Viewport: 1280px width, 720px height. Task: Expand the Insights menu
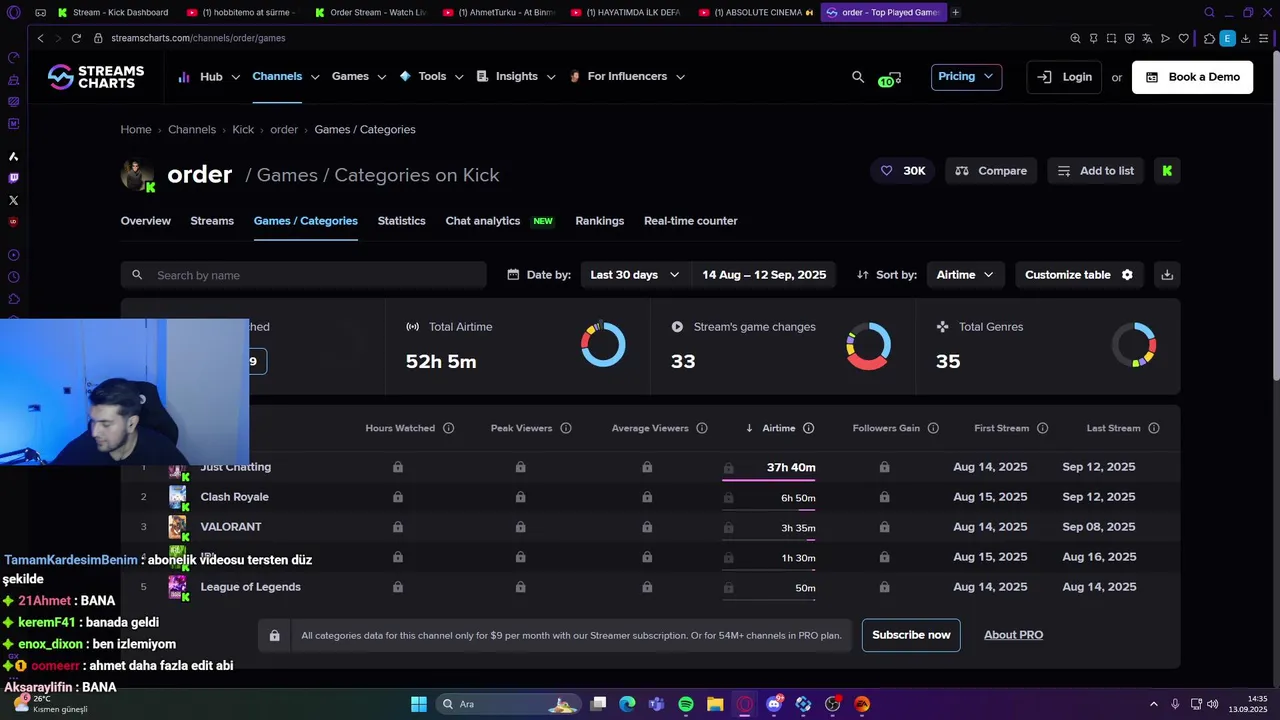516,77
